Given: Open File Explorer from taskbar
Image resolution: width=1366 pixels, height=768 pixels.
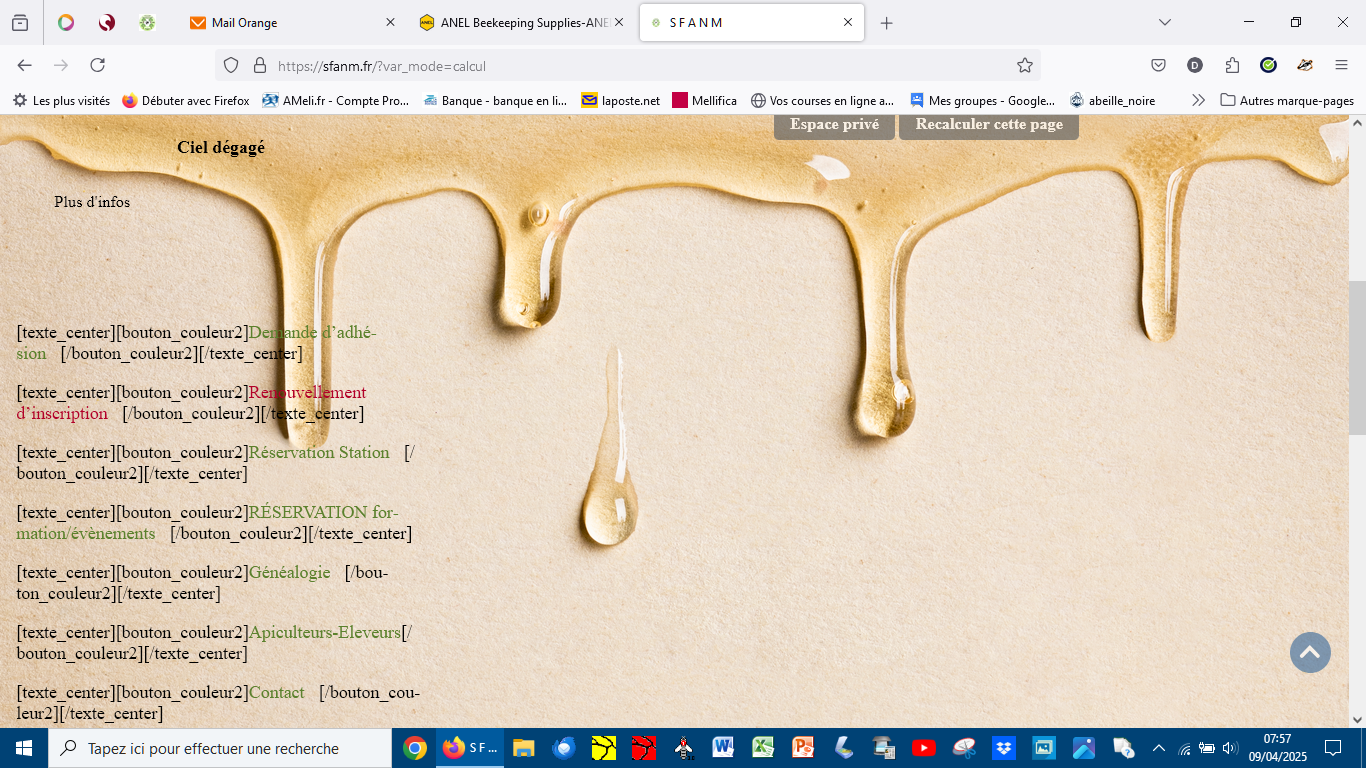Looking at the screenshot, I should tap(522, 748).
